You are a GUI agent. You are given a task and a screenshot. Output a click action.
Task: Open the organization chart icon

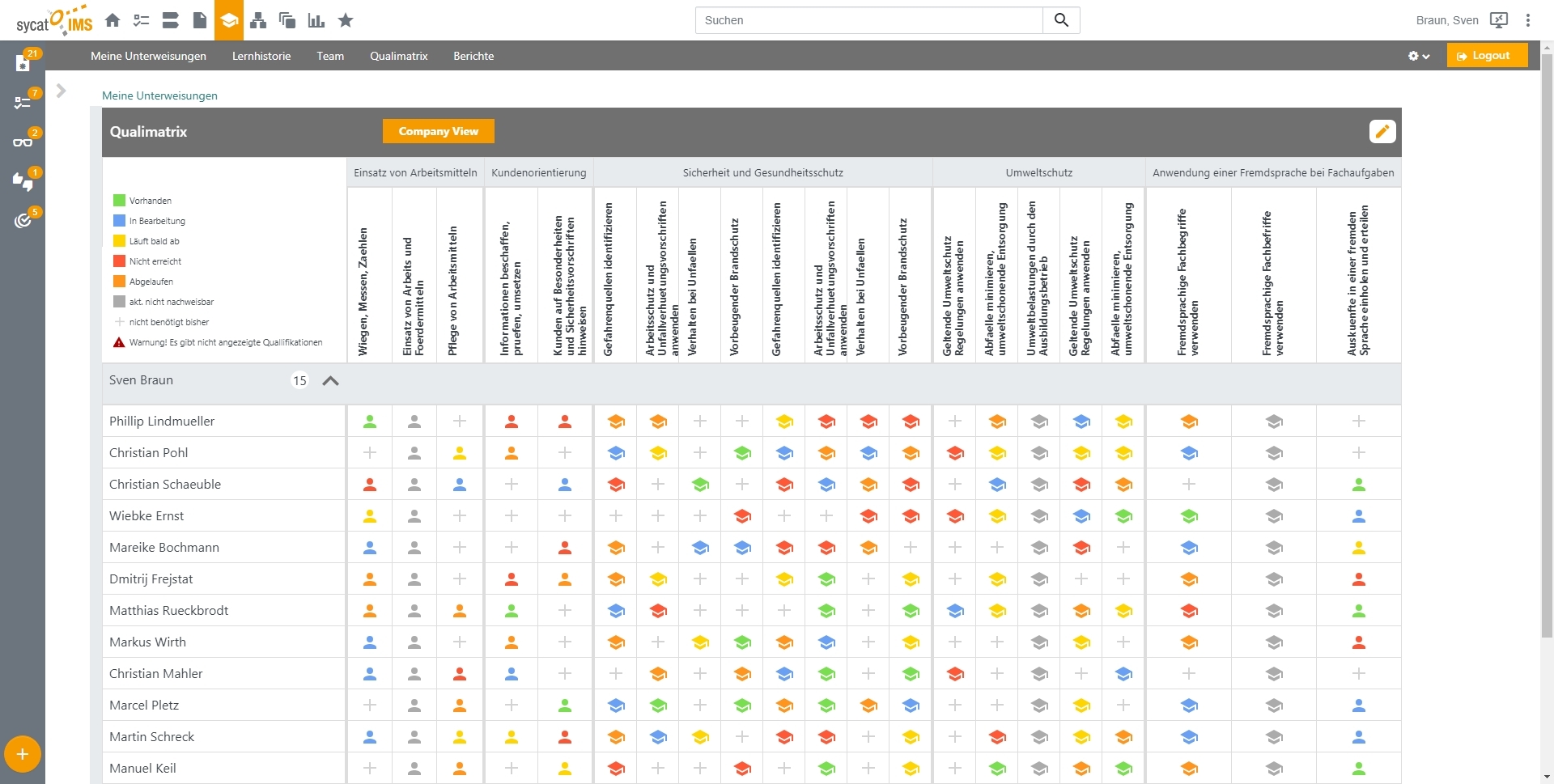[x=258, y=20]
